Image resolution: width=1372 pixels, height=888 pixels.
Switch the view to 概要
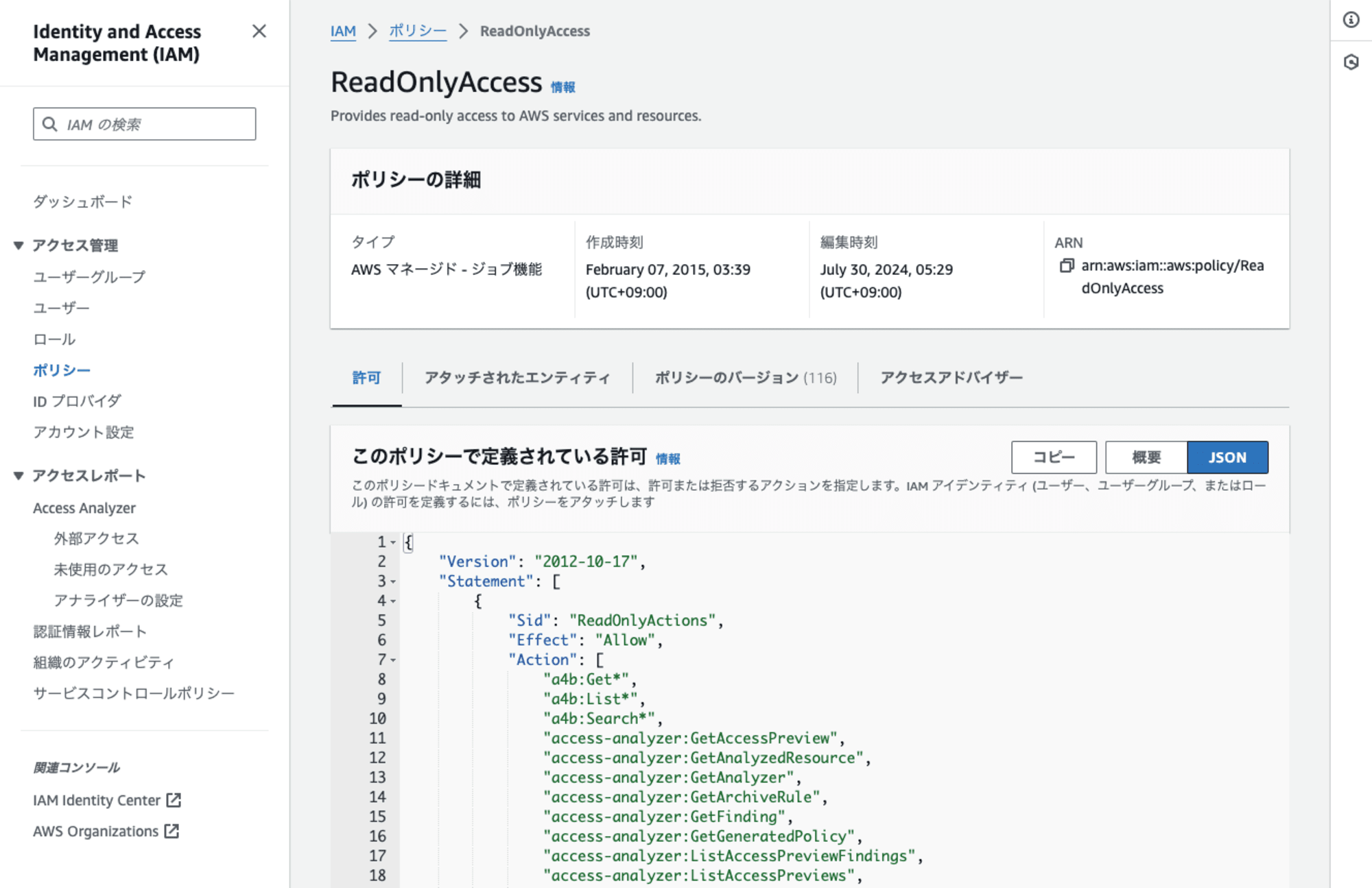(x=1146, y=457)
